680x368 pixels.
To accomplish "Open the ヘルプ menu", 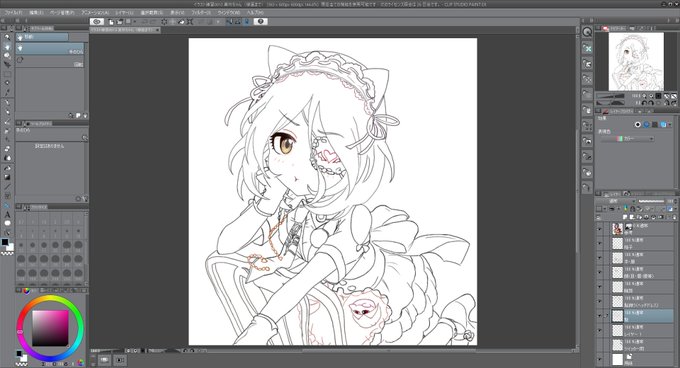I will (255, 13).
